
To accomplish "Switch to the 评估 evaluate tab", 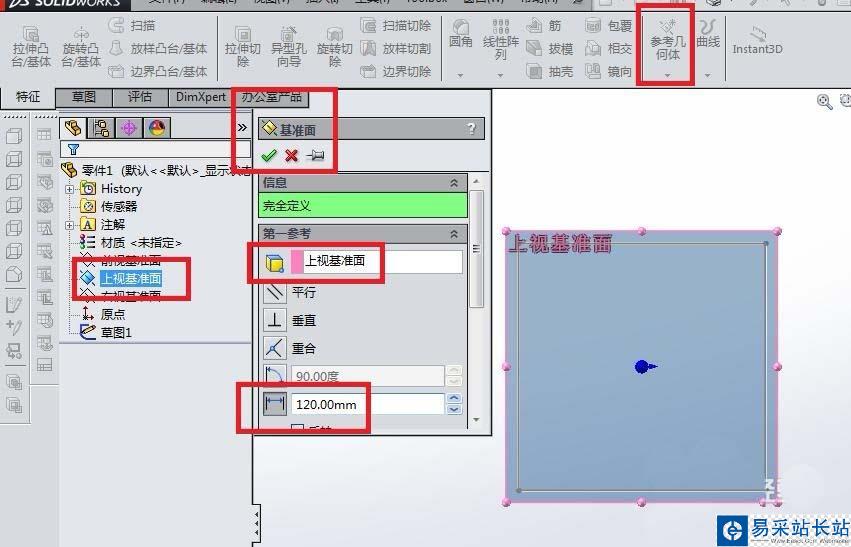I will click(x=140, y=97).
